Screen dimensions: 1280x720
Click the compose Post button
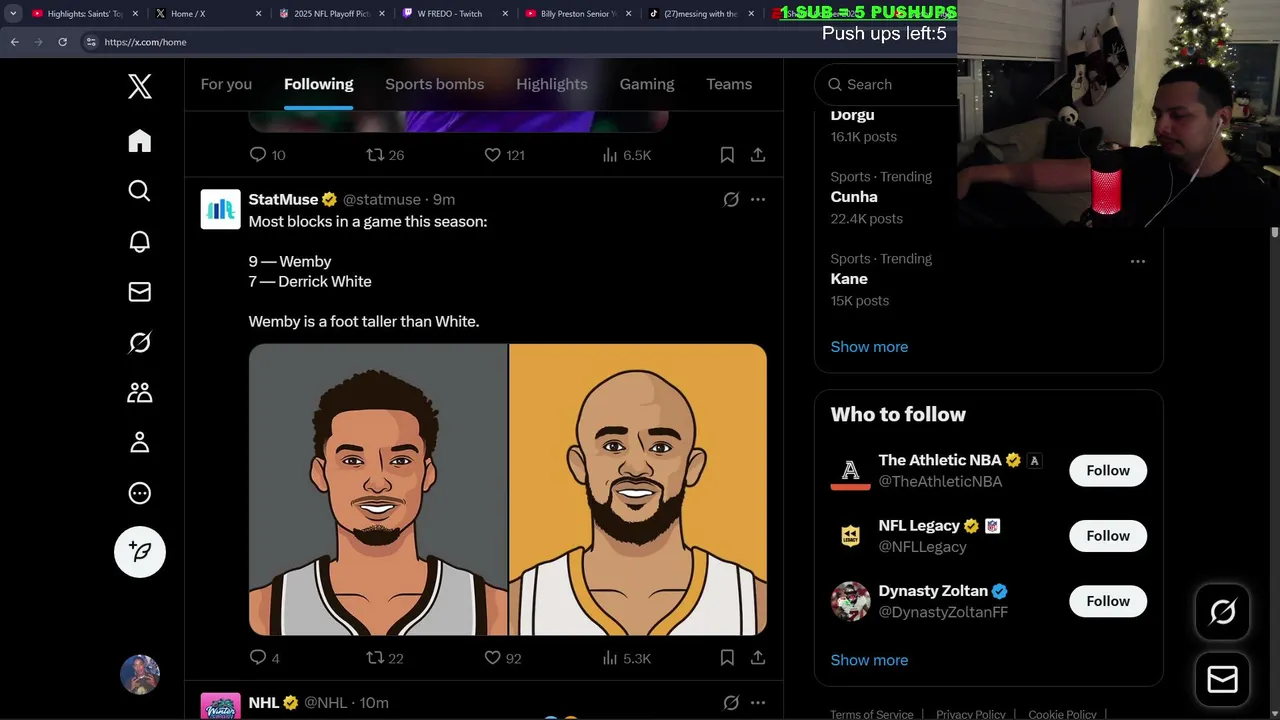click(x=140, y=552)
